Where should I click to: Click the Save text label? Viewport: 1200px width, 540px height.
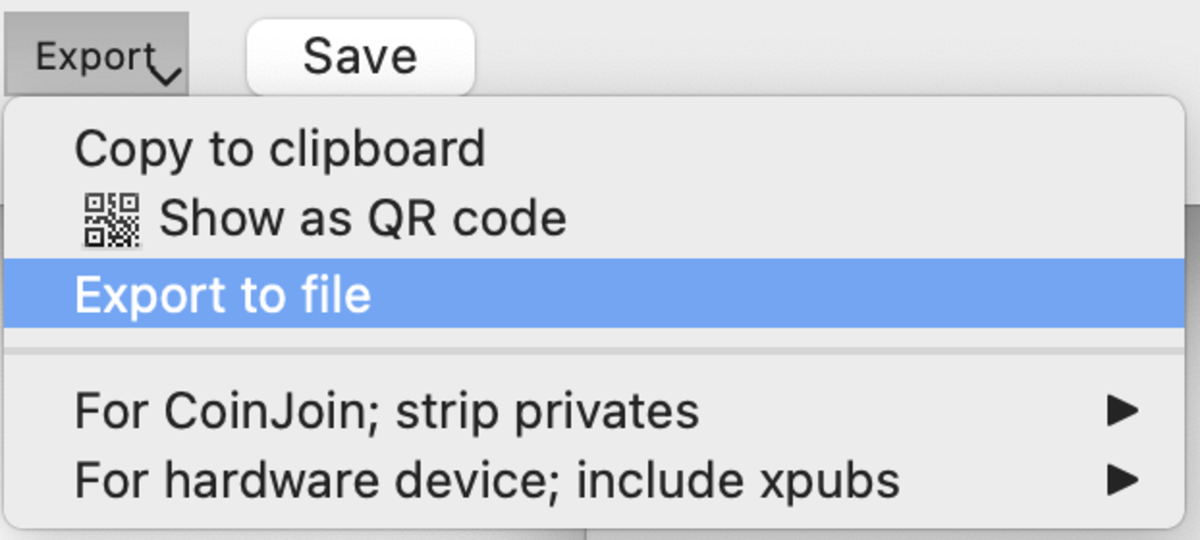[x=360, y=56]
